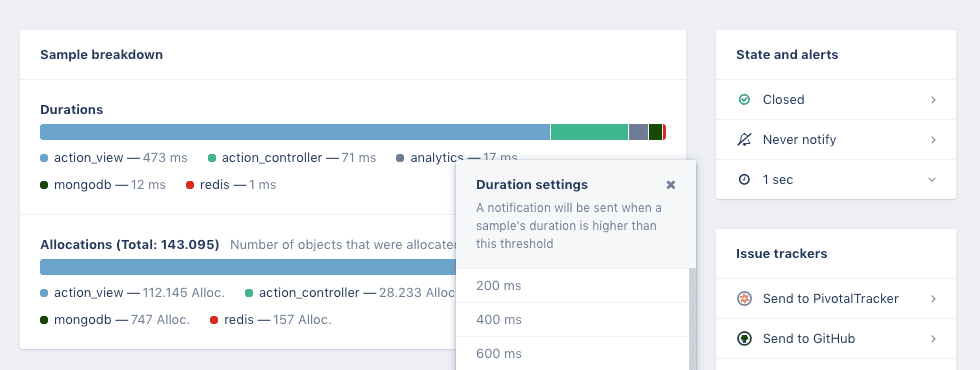Viewport: 980px width, 370px height.
Task: Select the 600 ms duration option
Action: click(572, 353)
